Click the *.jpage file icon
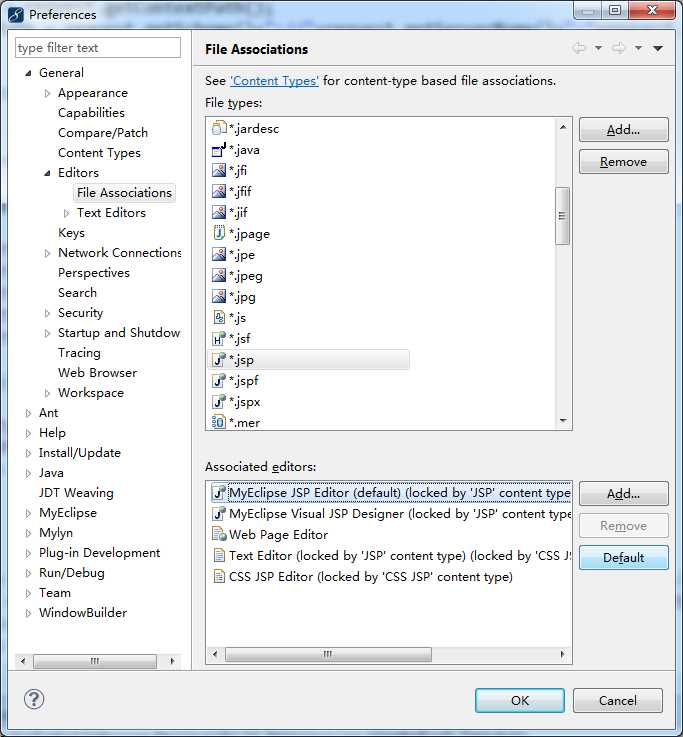Viewport: 683px width, 737px height. point(219,233)
